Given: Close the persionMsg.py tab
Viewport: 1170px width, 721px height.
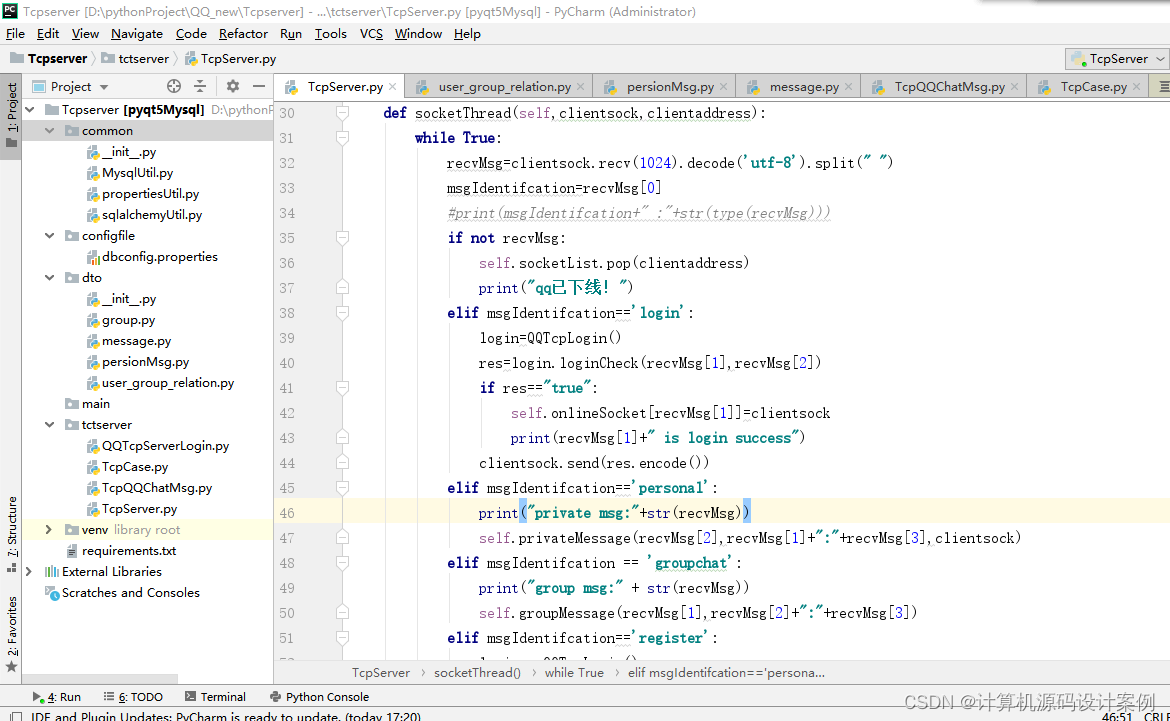Looking at the screenshot, I should pos(723,87).
